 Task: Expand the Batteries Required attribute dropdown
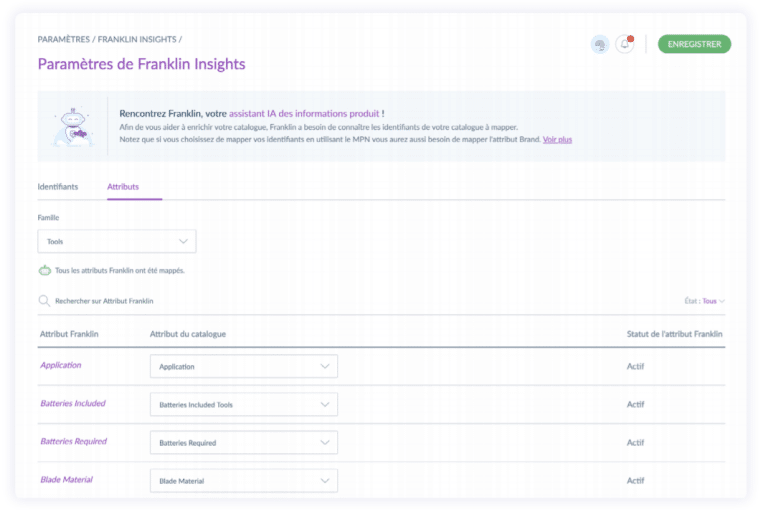(243, 442)
